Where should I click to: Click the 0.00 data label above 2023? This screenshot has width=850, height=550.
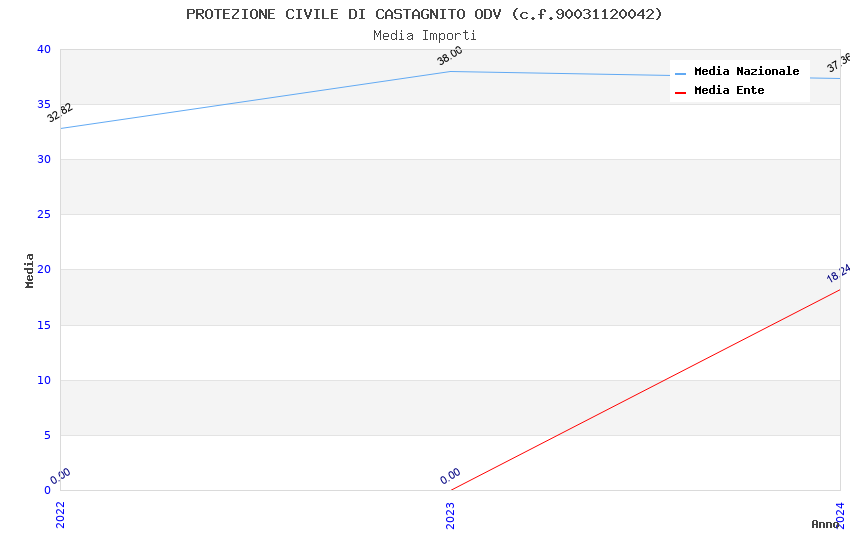pos(450,476)
